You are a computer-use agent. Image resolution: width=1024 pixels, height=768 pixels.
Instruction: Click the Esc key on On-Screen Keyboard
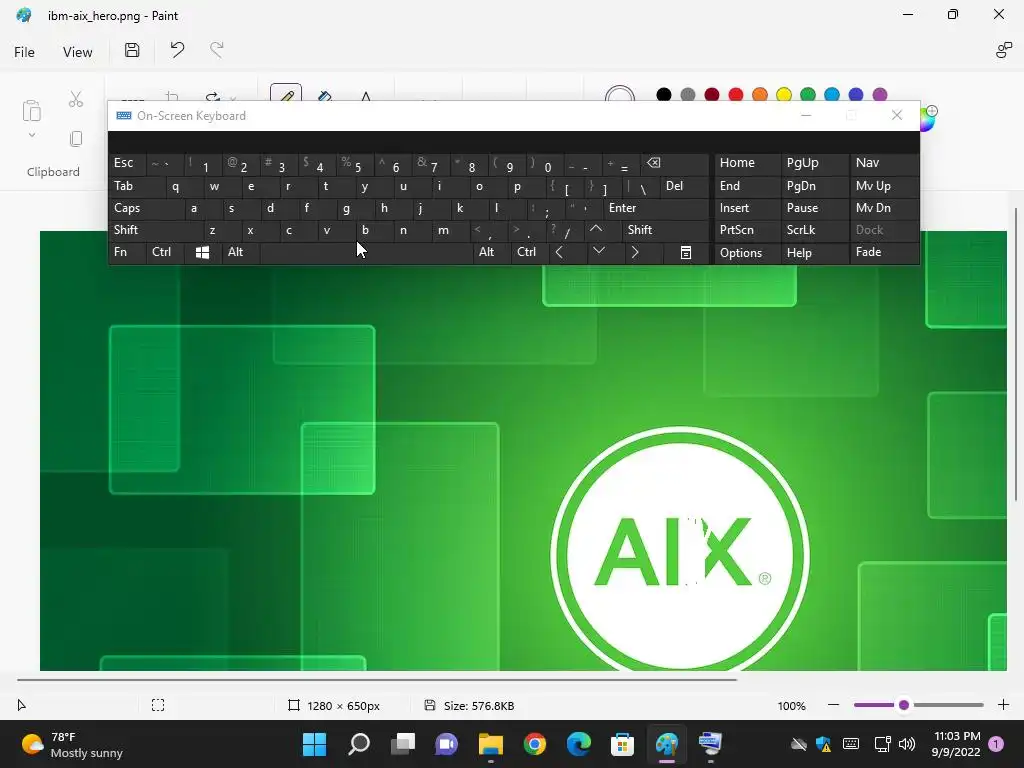[x=127, y=163]
